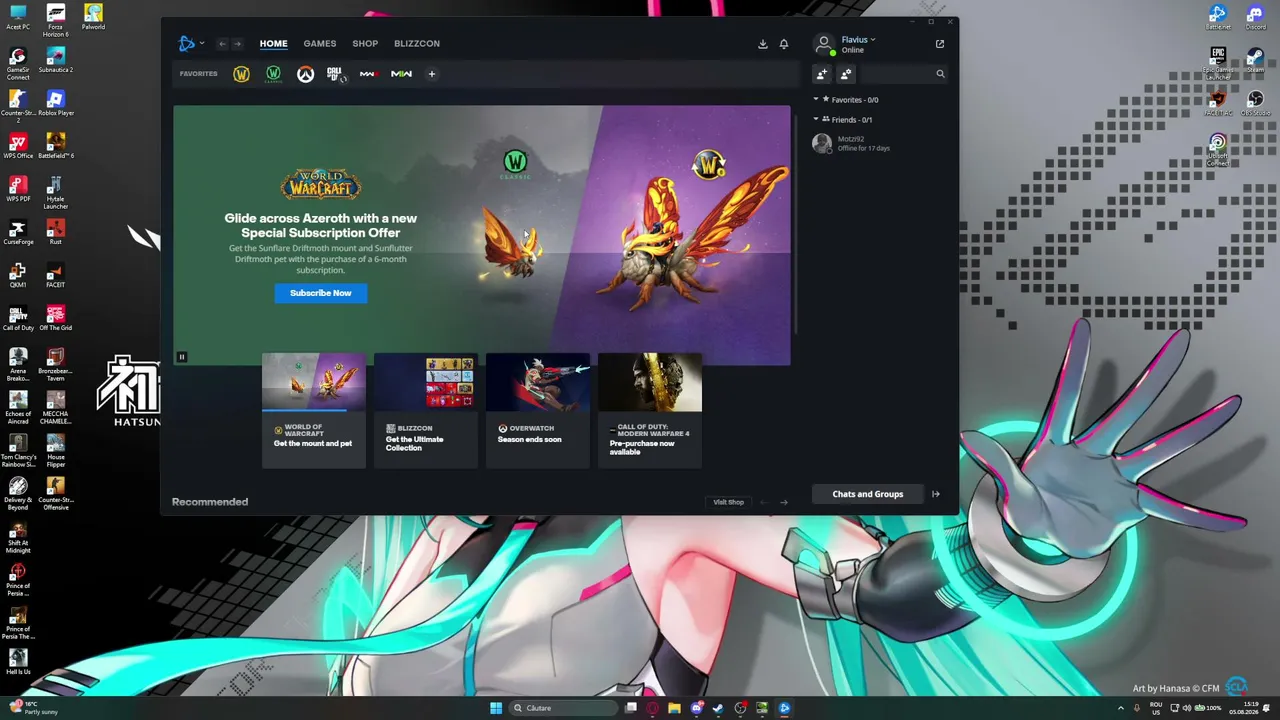Open the BlizzCon Ultimate Collection card
The width and height of the screenshot is (1280, 720).
pyautogui.click(x=426, y=410)
